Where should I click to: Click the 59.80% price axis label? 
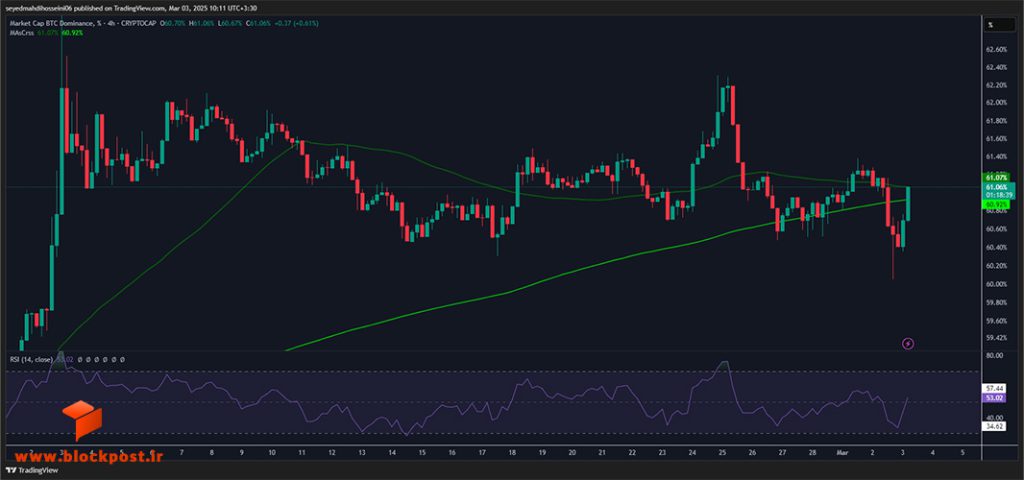click(996, 302)
